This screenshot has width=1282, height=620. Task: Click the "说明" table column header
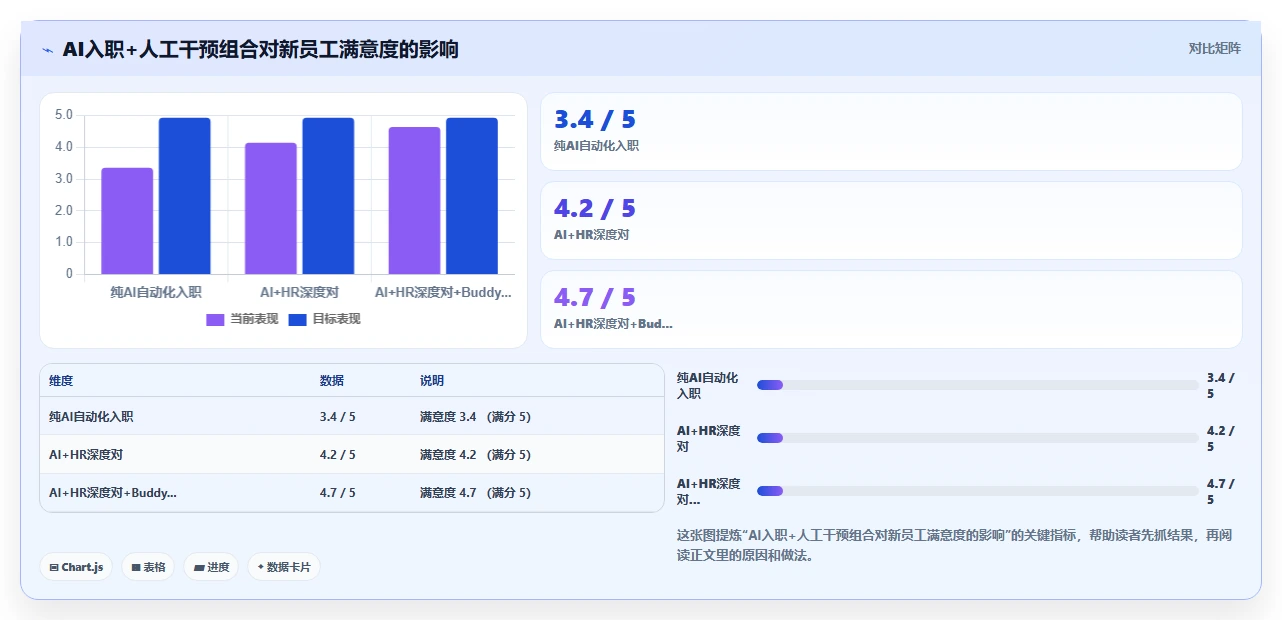432,381
